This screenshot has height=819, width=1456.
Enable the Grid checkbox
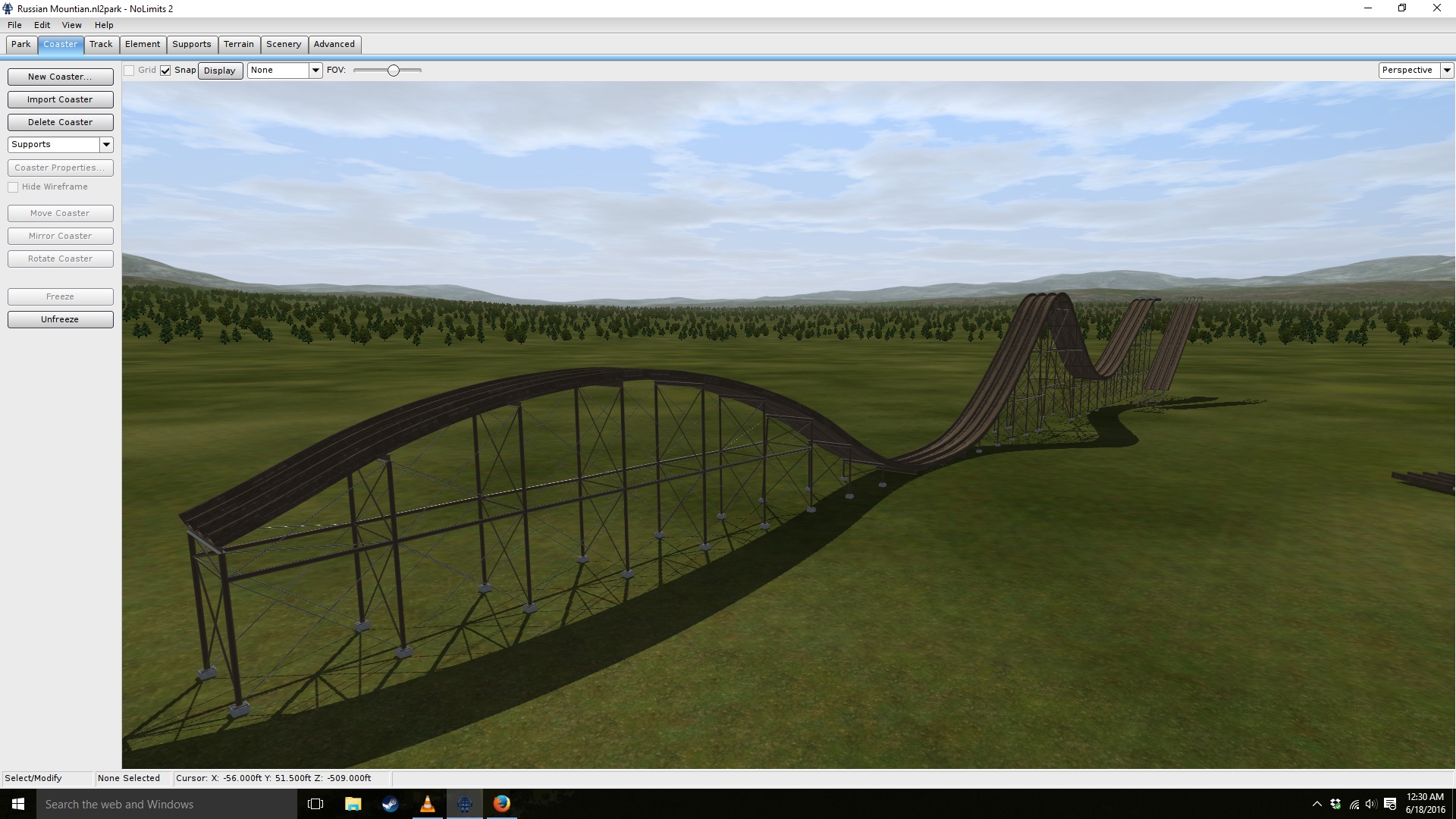[x=130, y=71]
